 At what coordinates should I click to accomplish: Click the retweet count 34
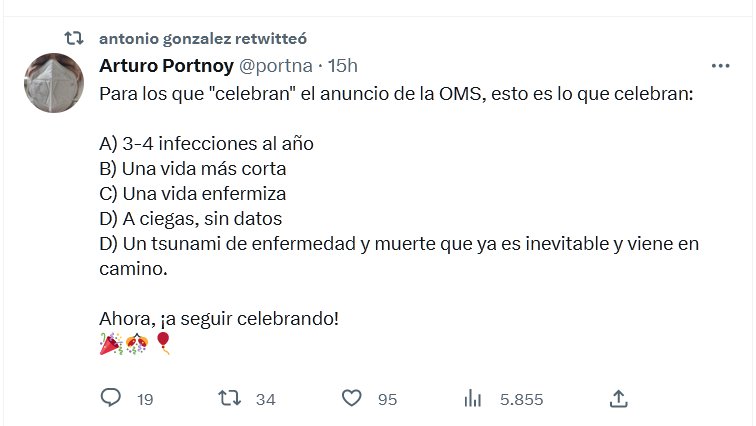(x=265, y=399)
